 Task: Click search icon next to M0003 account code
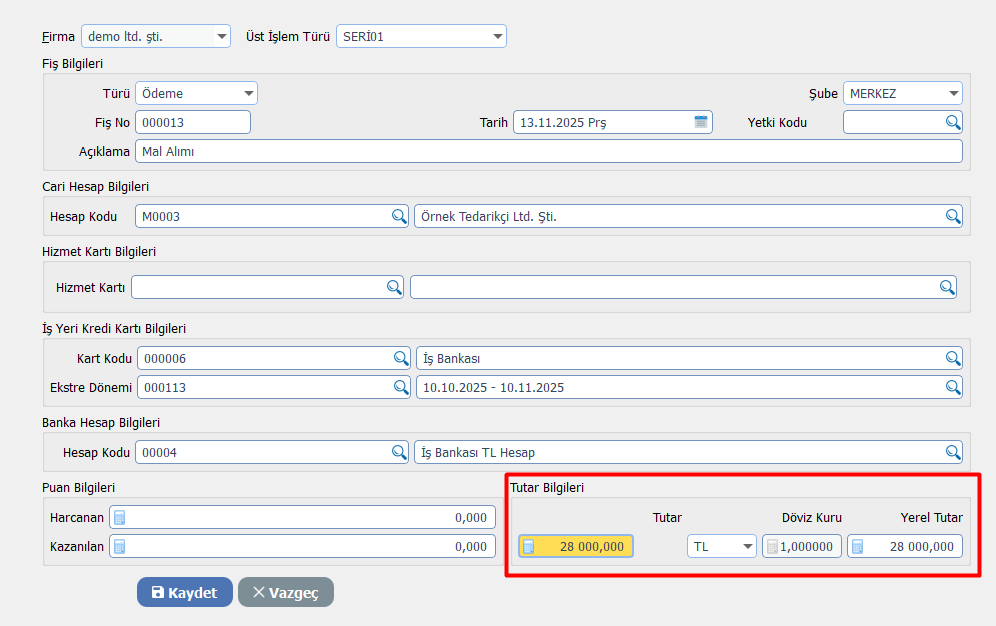398,216
